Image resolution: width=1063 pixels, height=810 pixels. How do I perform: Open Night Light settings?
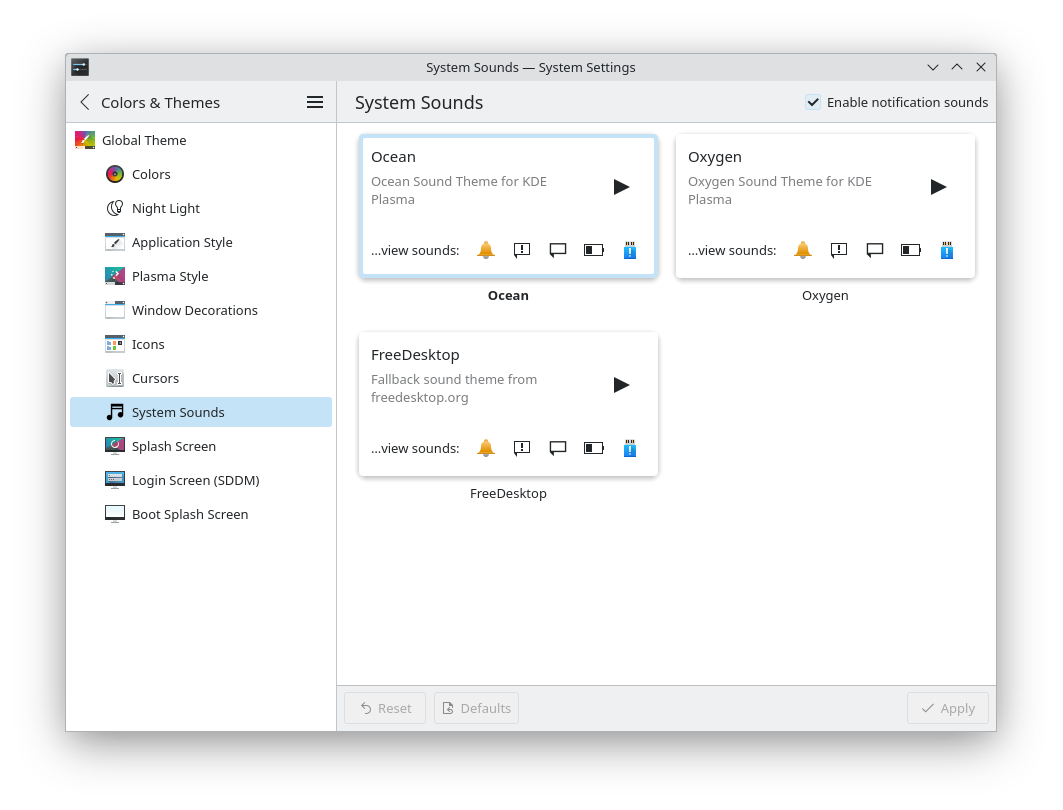[166, 208]
